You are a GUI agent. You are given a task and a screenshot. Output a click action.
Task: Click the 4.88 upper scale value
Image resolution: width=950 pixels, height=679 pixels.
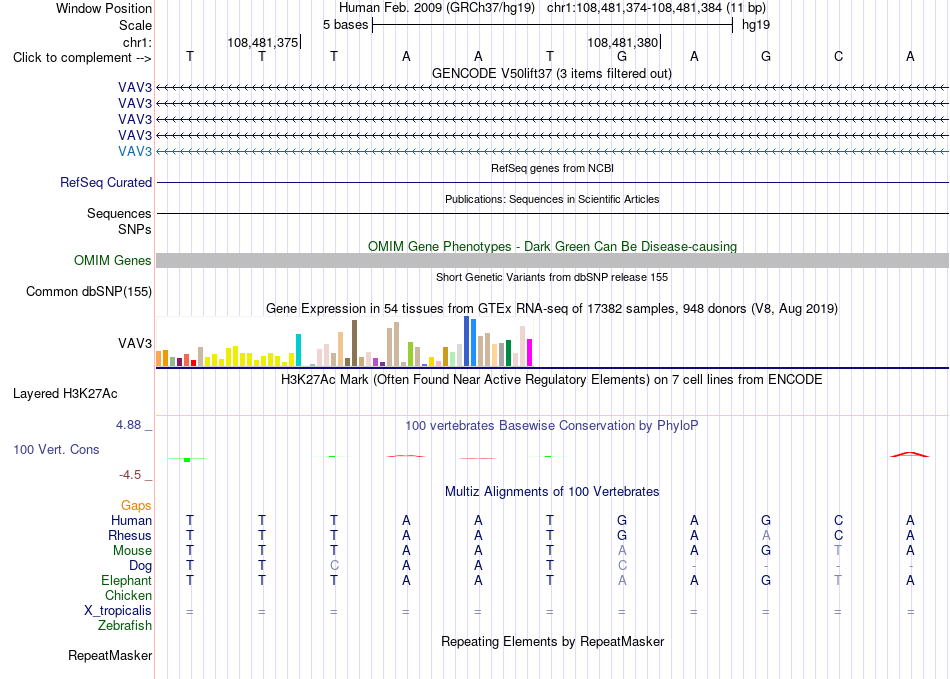pos(128,425)
